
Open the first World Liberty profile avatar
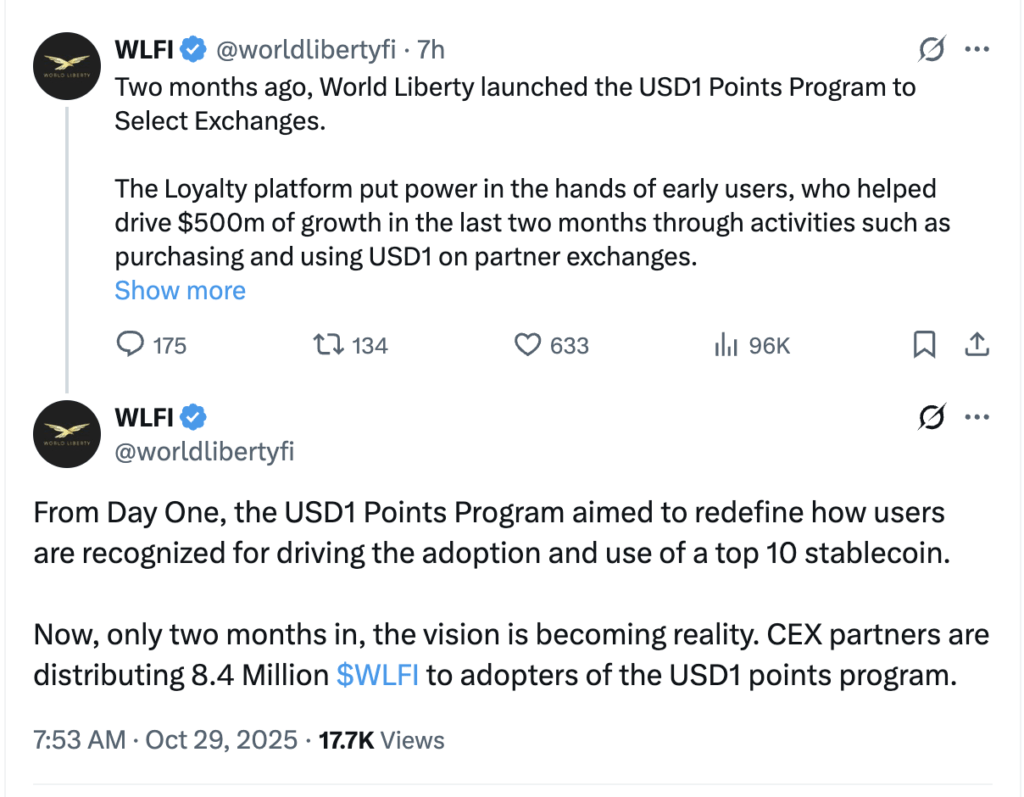pyautogui.click(x=66, y=66)
